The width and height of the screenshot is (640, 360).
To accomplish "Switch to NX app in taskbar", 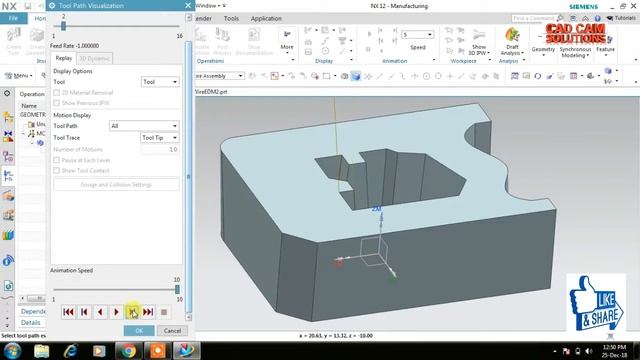I will 187,351.
